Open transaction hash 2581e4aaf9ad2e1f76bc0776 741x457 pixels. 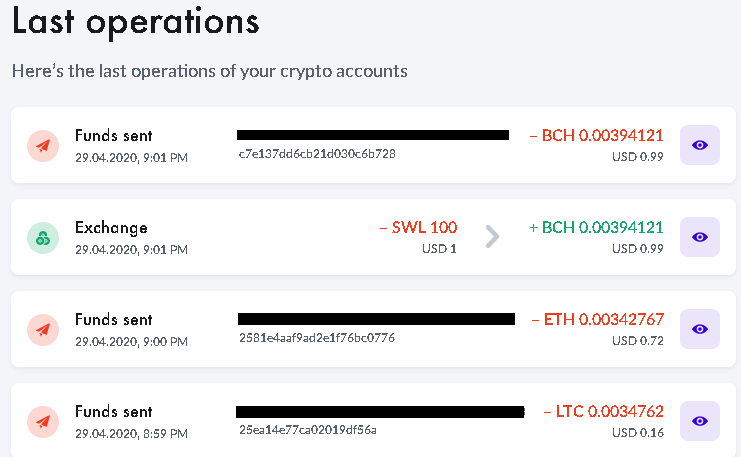point(317,337)
